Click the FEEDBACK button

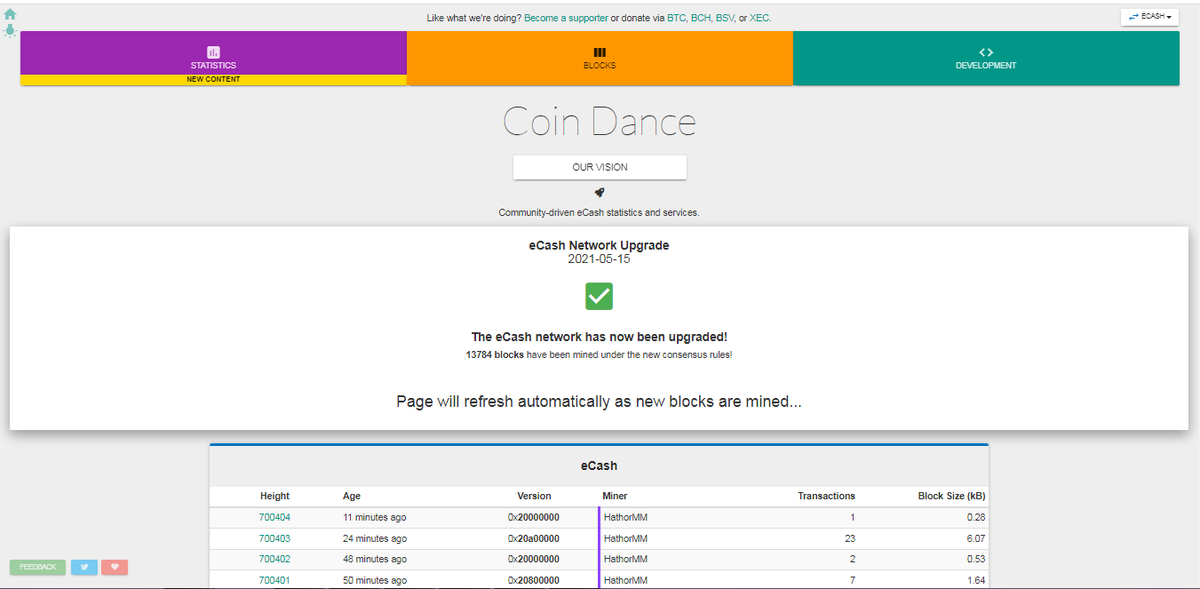pyautogui.click(x=38, y=567)
